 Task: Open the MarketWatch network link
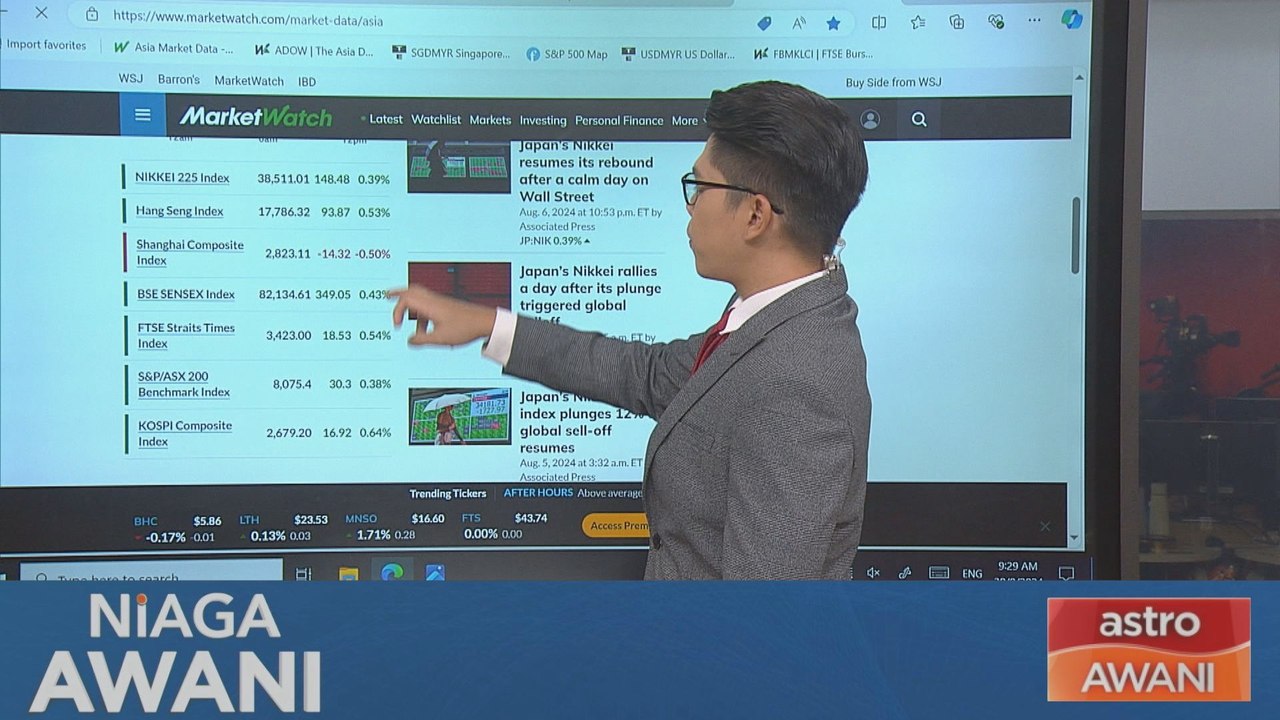click(249, 81)
